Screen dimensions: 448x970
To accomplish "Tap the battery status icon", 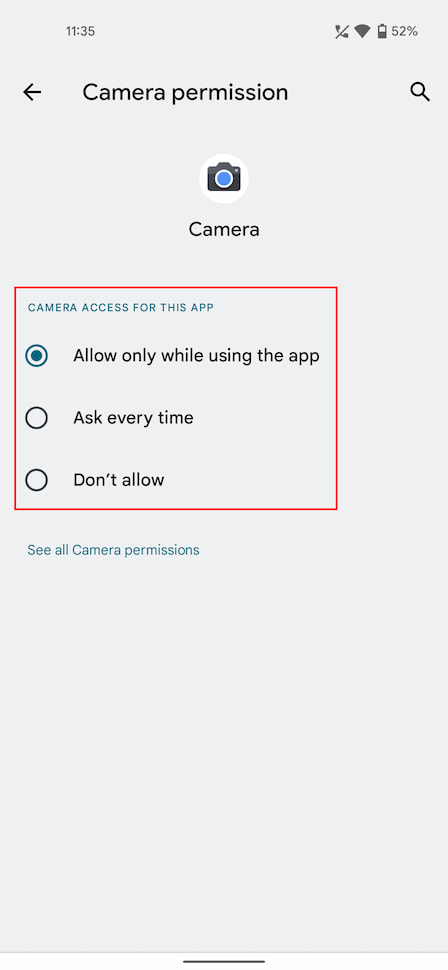I will 382,31.
